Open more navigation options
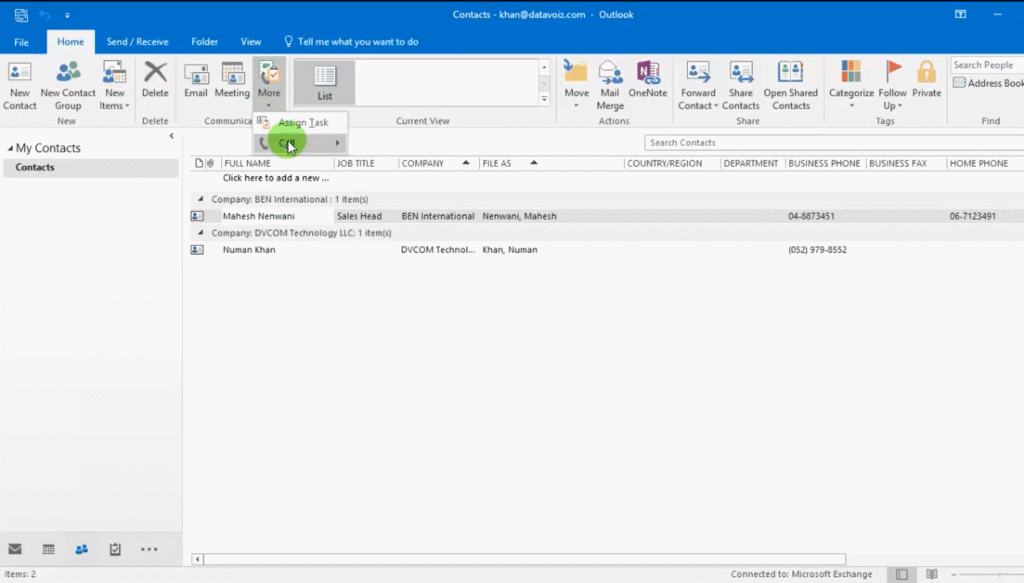This screenshot has height=583, width=1024. point(149,549)
